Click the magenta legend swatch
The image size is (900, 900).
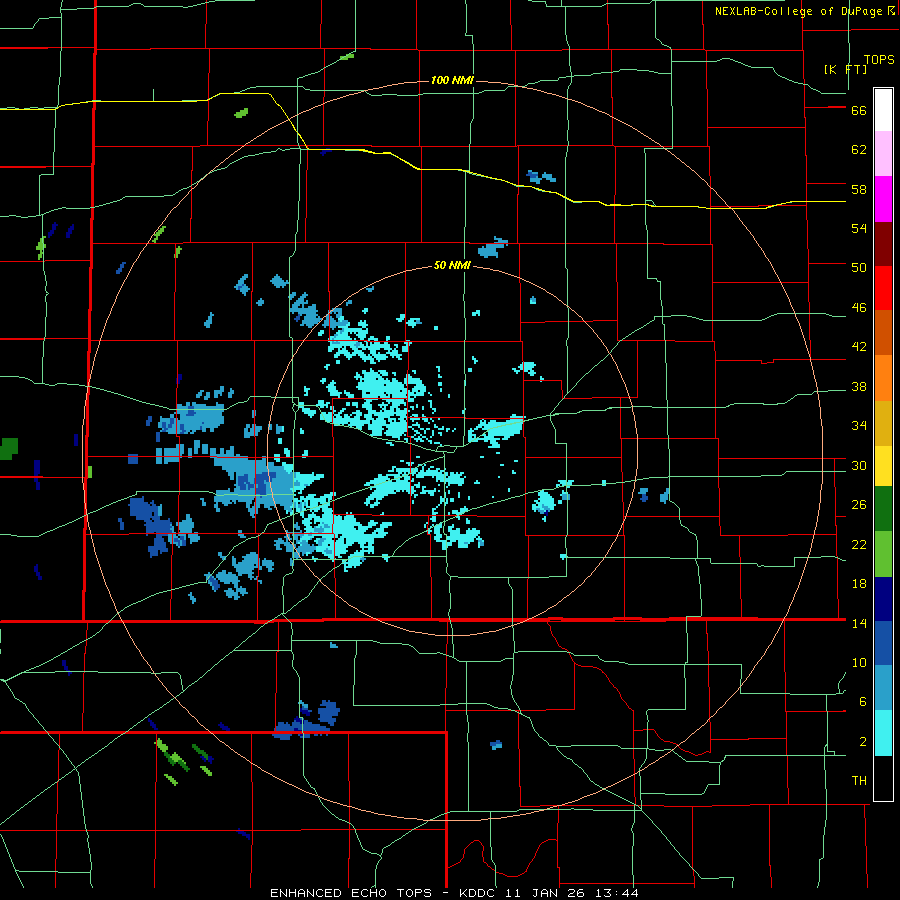point(883,199)
